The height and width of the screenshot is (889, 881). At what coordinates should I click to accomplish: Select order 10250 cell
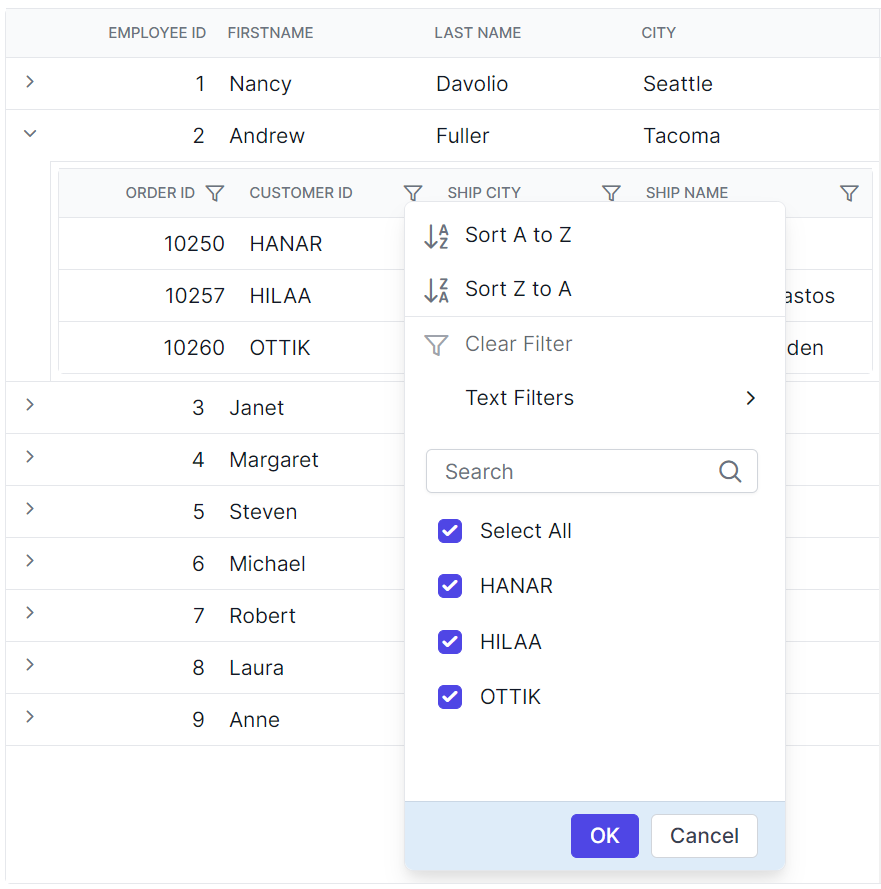pyautogui.click(x=194, y=244)
